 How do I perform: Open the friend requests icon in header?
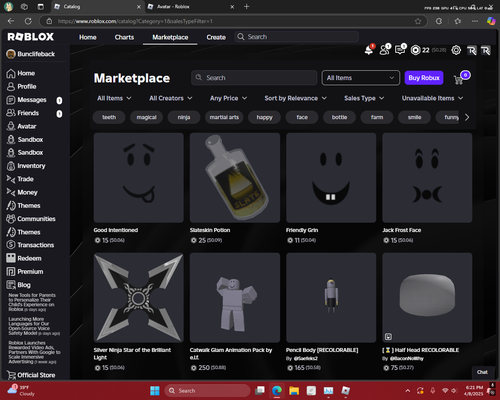(x=385, y=50)
